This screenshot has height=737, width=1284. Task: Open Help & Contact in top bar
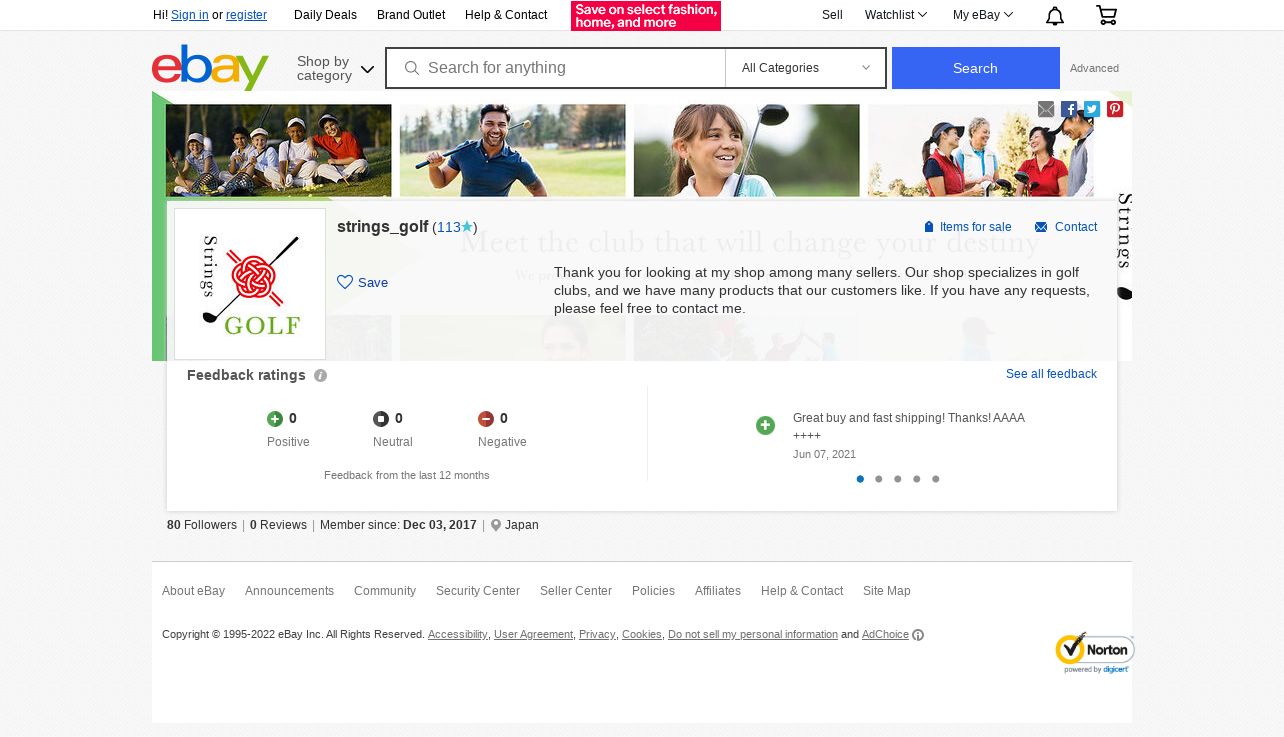coord(506,15)
